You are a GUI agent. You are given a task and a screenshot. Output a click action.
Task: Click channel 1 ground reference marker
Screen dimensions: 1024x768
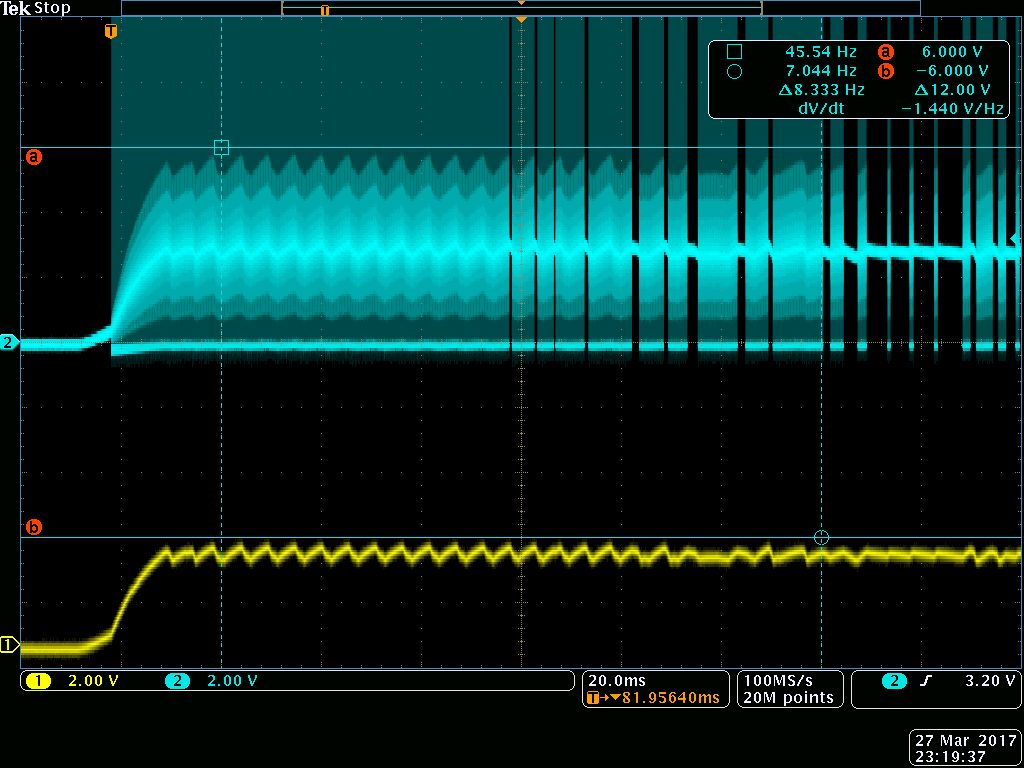point(9,645)
